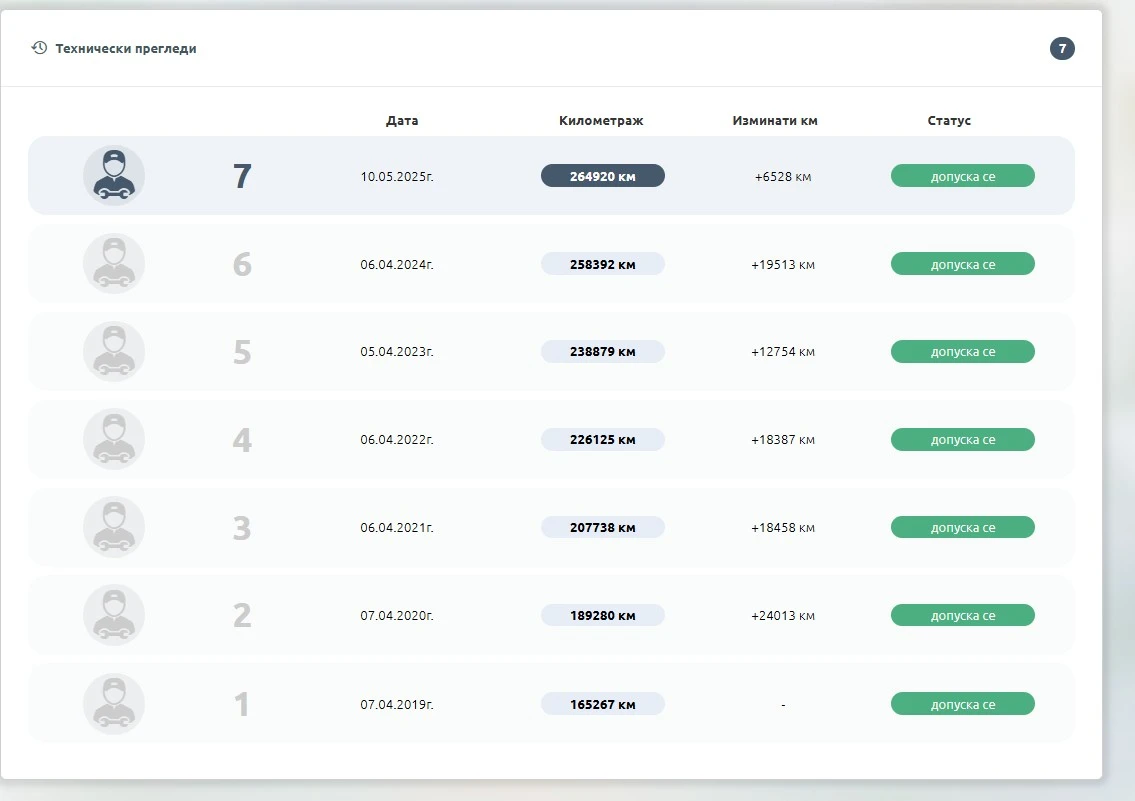Click the history clock icon beside Технически прегледи
This screenshot has height=801, width=1135.
pos(39,48)
